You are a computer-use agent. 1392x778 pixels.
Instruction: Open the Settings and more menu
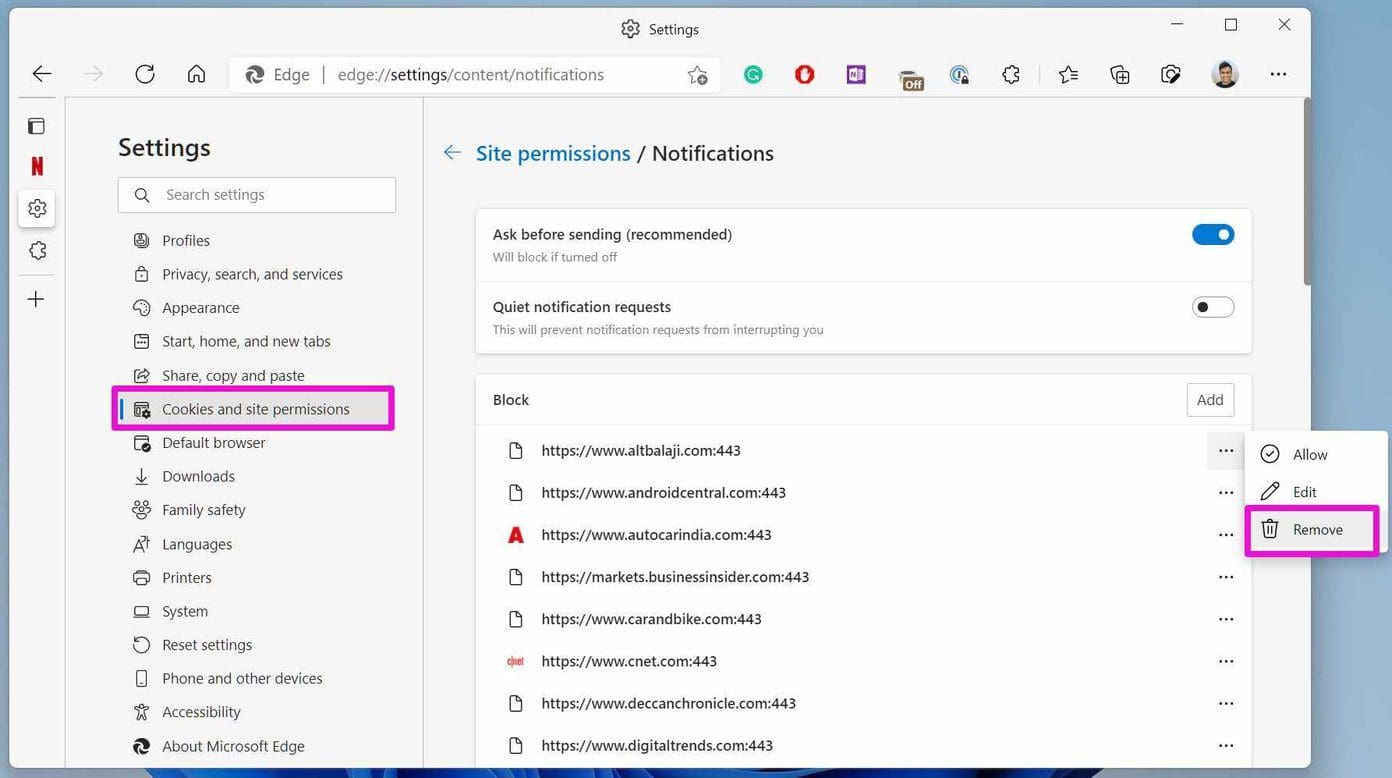[x=1278, y=74]
